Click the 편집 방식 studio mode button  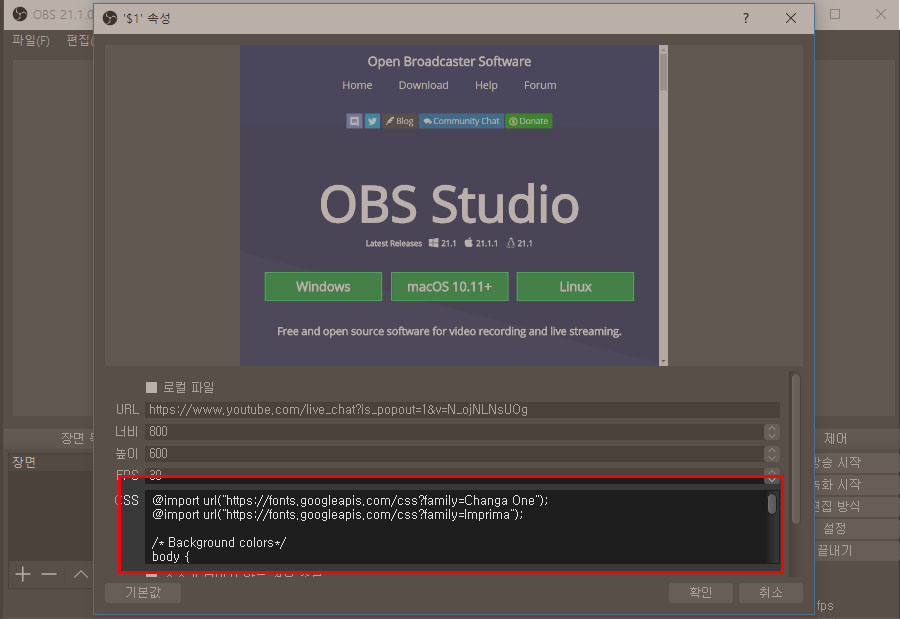pos(856,506)
